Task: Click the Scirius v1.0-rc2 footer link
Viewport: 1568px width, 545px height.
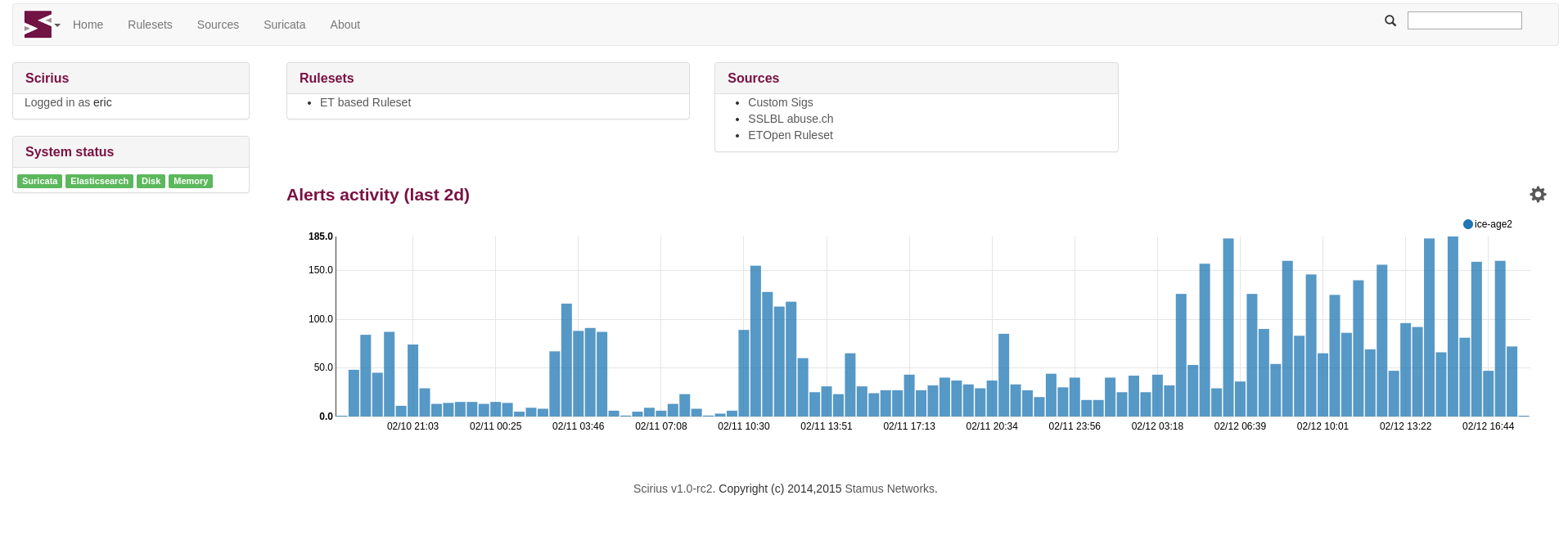Action: [674, 489]
